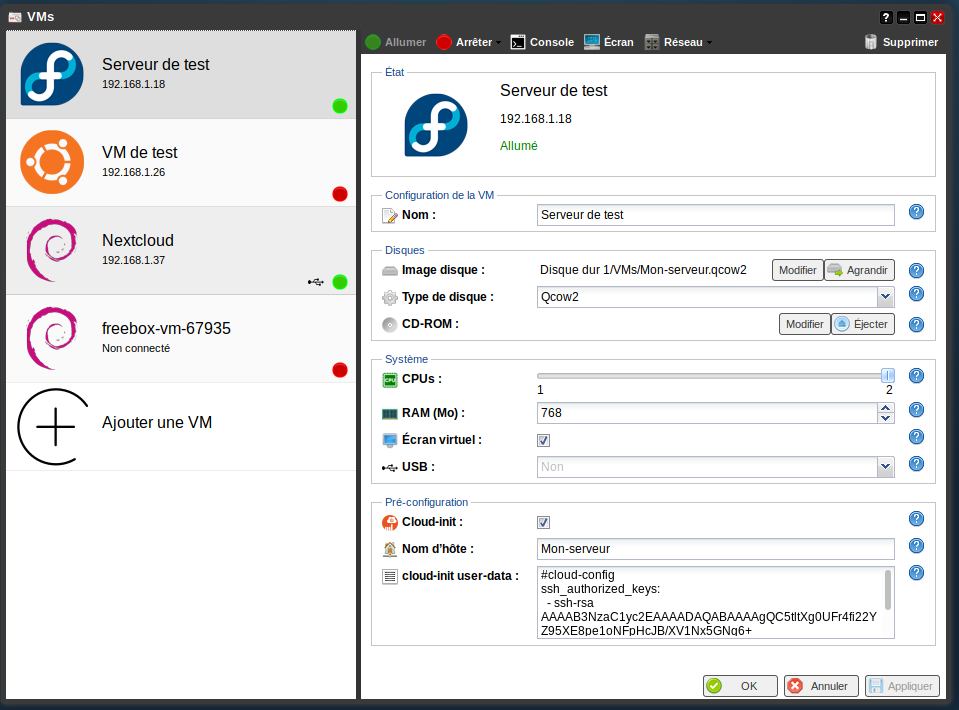Click the Ajouter une VM plus icon
Image resolution: width=959 pixels, height=710 pixels.
(x=55, y=426)
